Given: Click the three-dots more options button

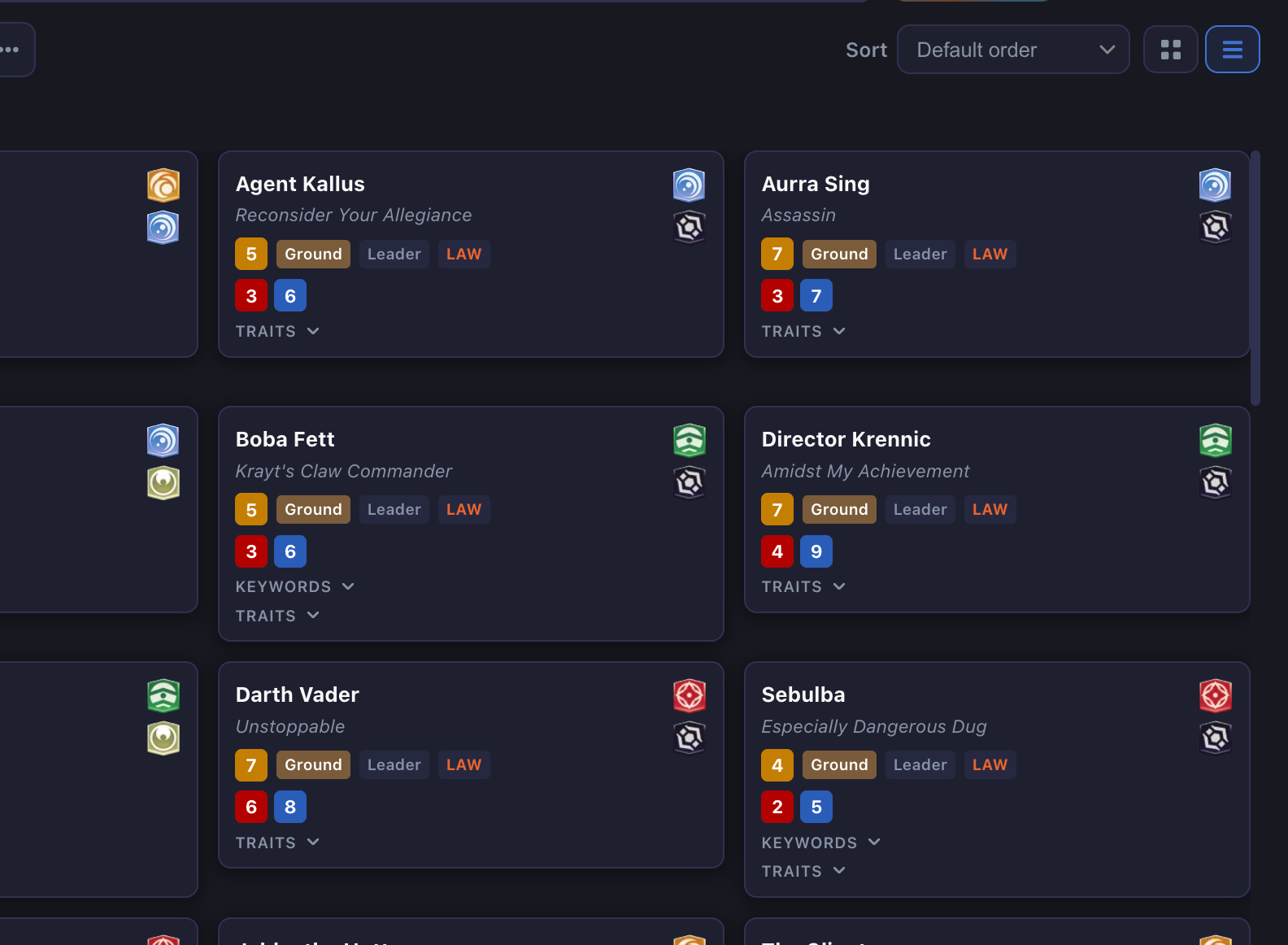Looking at the screenshot, I should click(11, 50).
